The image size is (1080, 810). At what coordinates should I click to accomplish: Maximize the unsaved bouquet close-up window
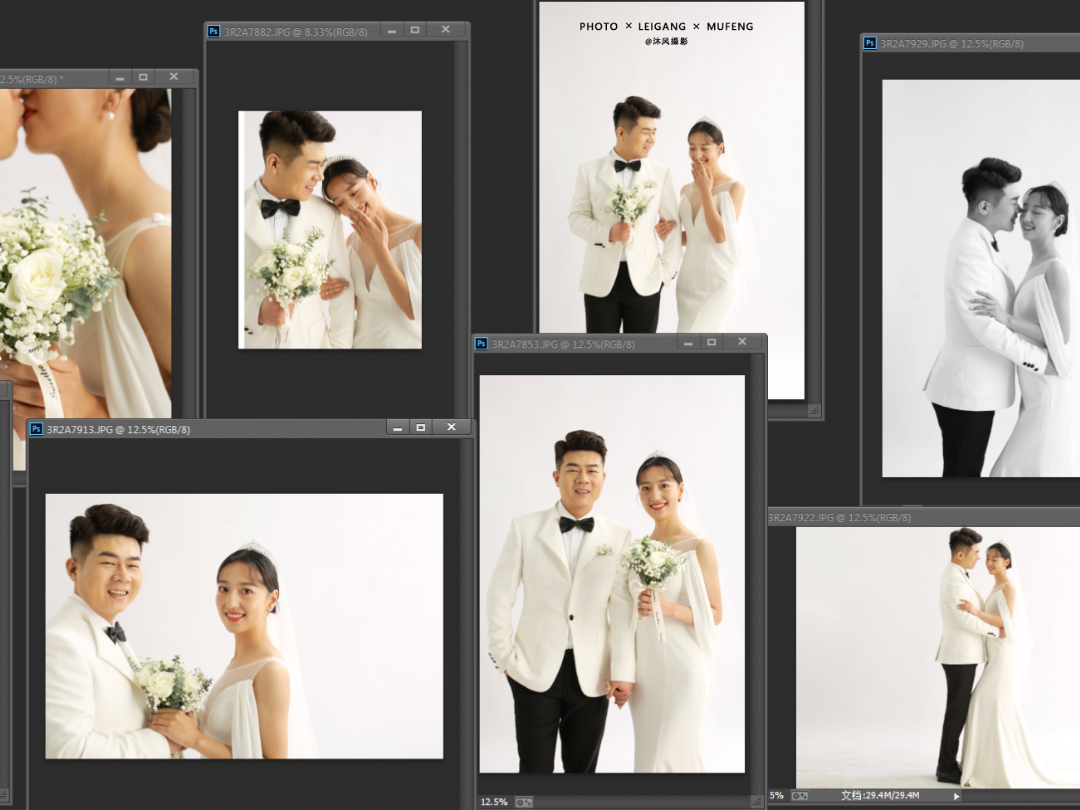click(143, 78)
